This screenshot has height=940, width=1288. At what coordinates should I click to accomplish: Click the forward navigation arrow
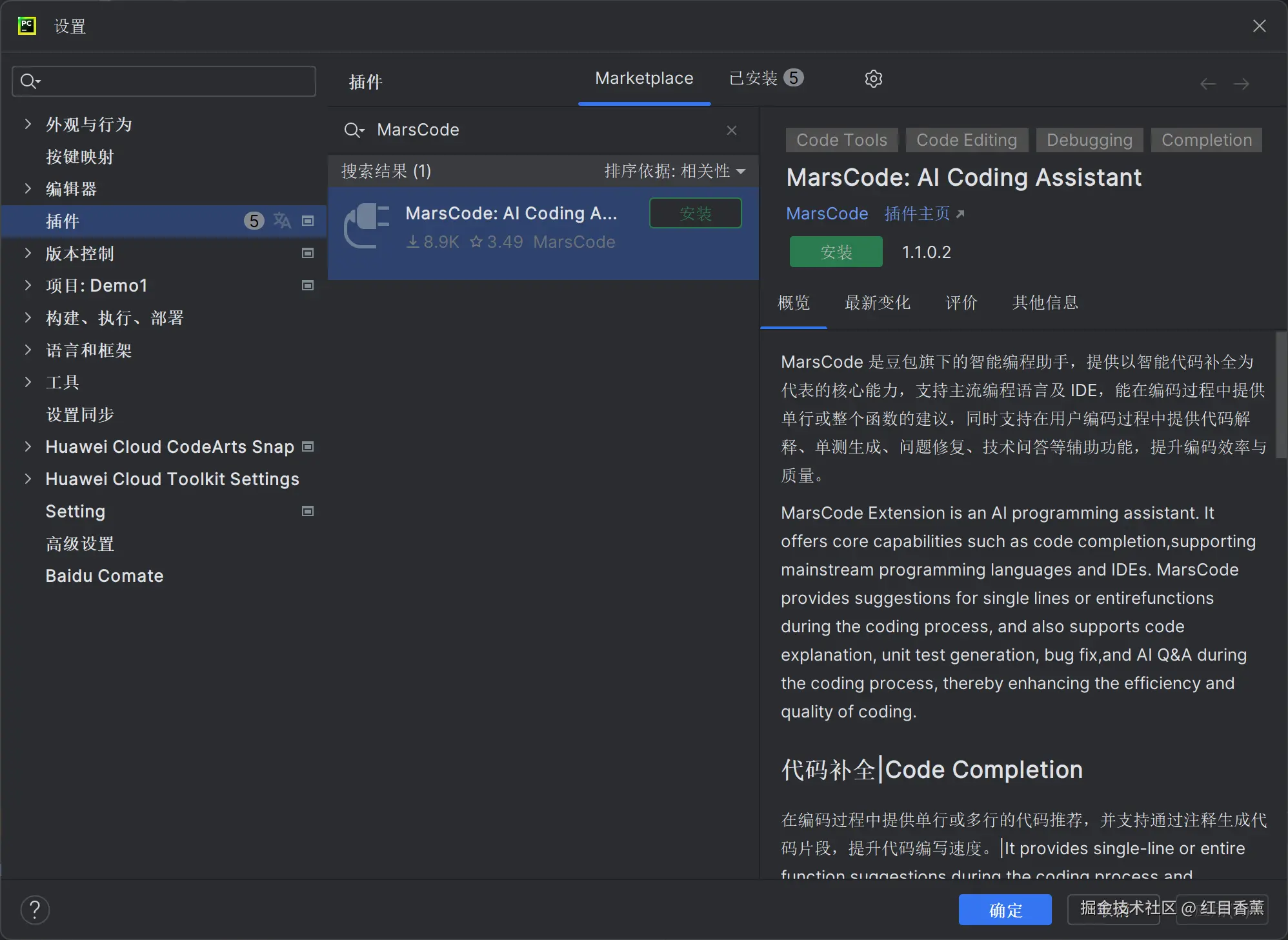(x=1241, y=84)
